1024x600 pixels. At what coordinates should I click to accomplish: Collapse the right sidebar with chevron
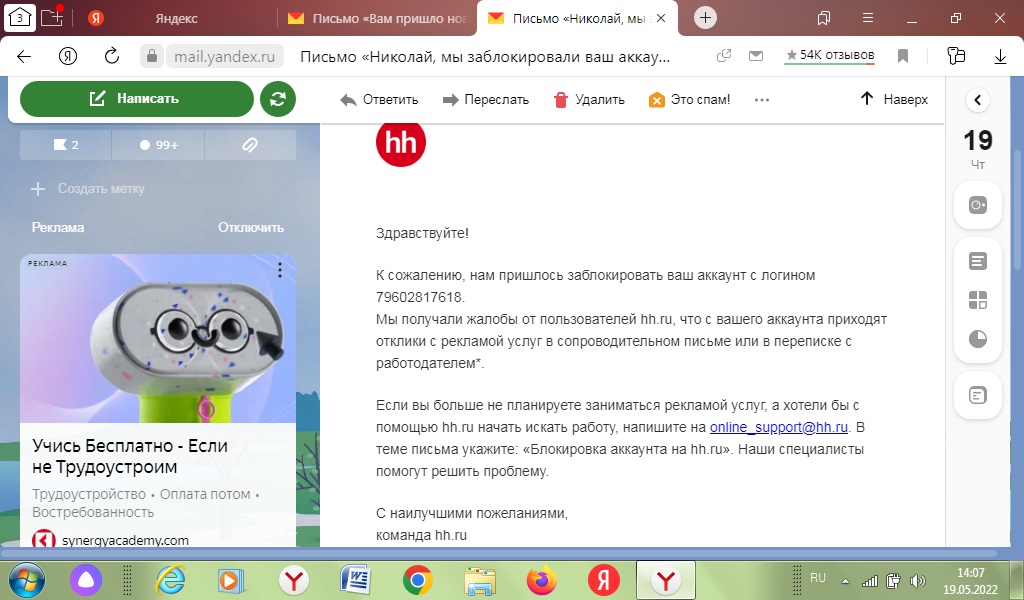pos(978,100)
